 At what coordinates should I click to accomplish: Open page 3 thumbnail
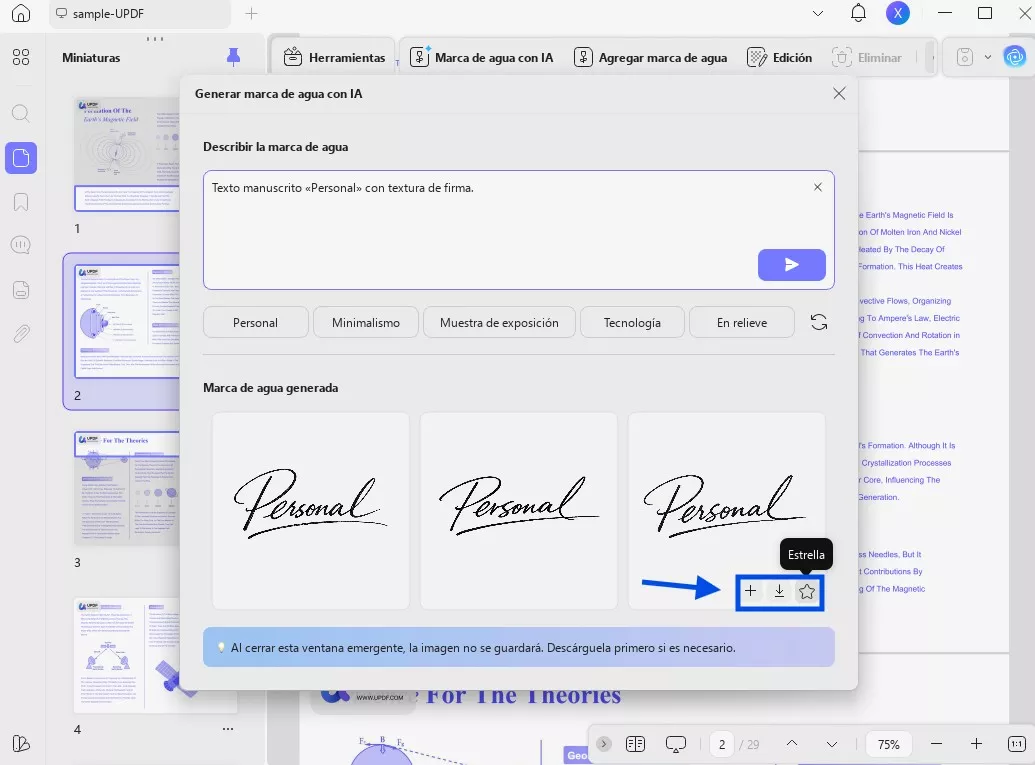pyautogui.click(x=127, y=488)
